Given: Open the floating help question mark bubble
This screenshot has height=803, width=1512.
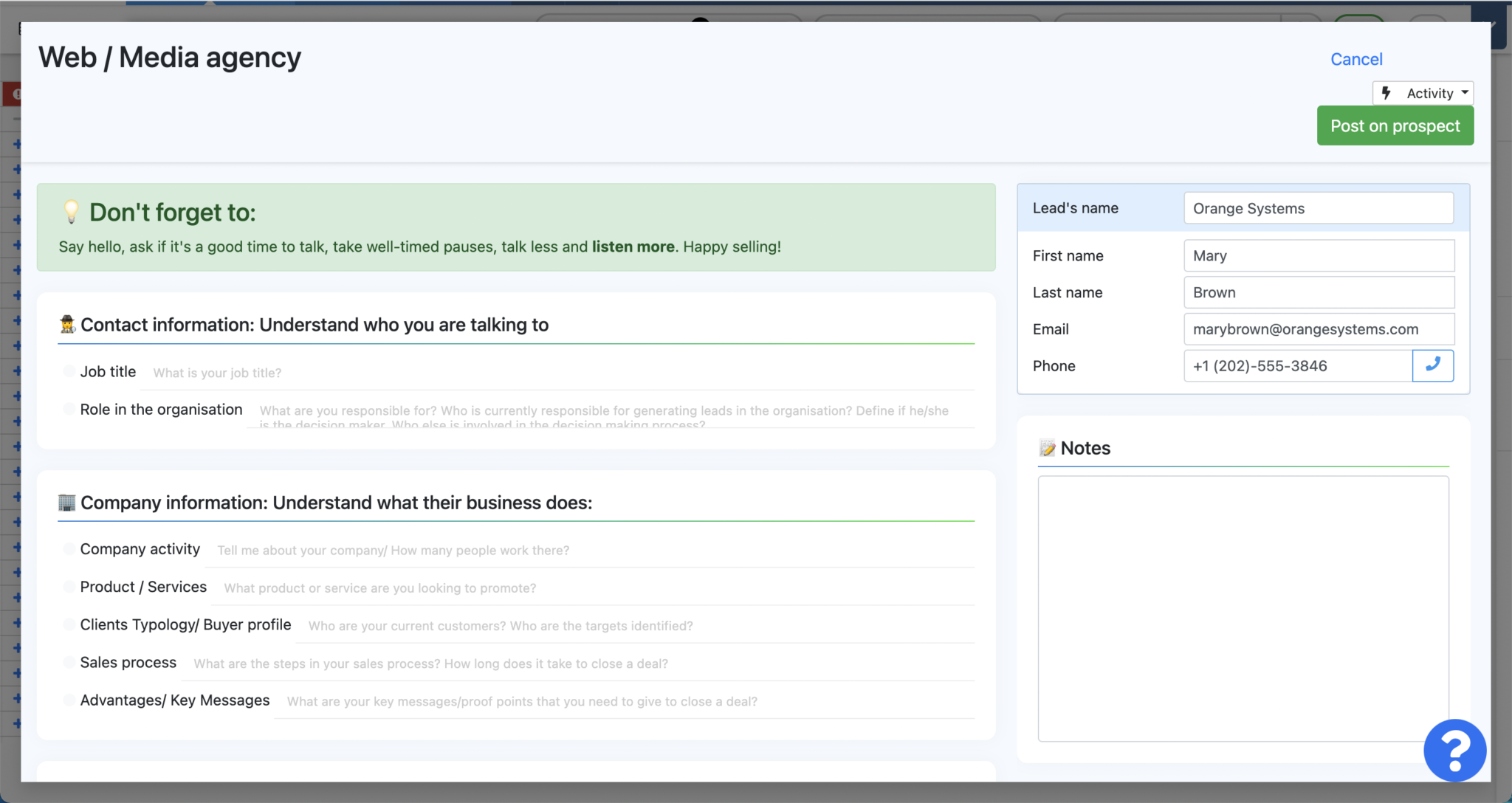Looking at the screenshot, I should (x=1454, y=751).
